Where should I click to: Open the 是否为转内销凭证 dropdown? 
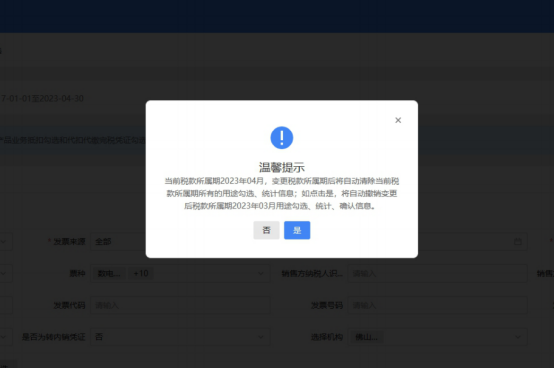(x=180, y=337)
